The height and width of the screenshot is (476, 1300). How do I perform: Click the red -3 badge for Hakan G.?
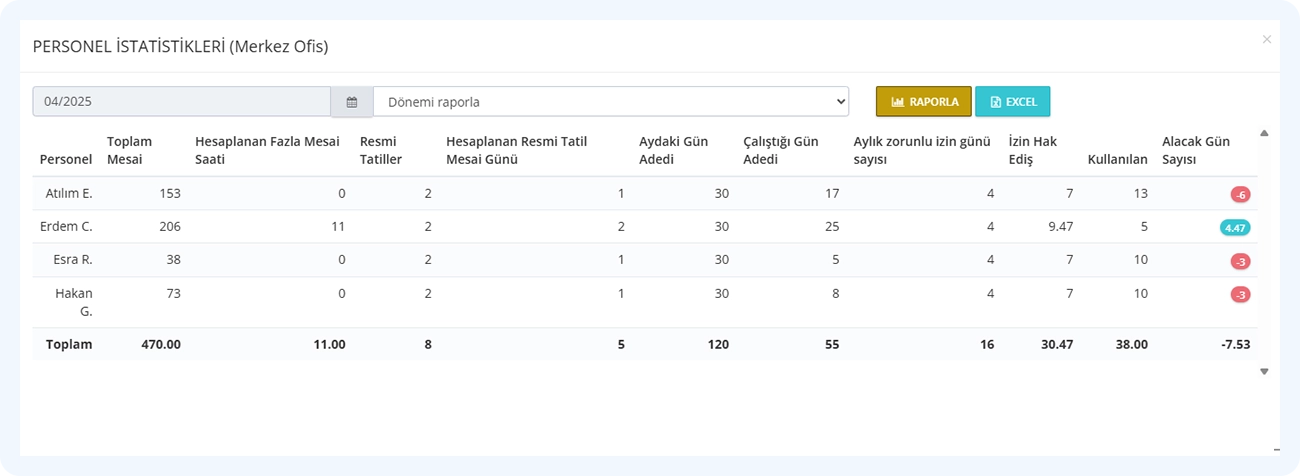[1240, 294]
